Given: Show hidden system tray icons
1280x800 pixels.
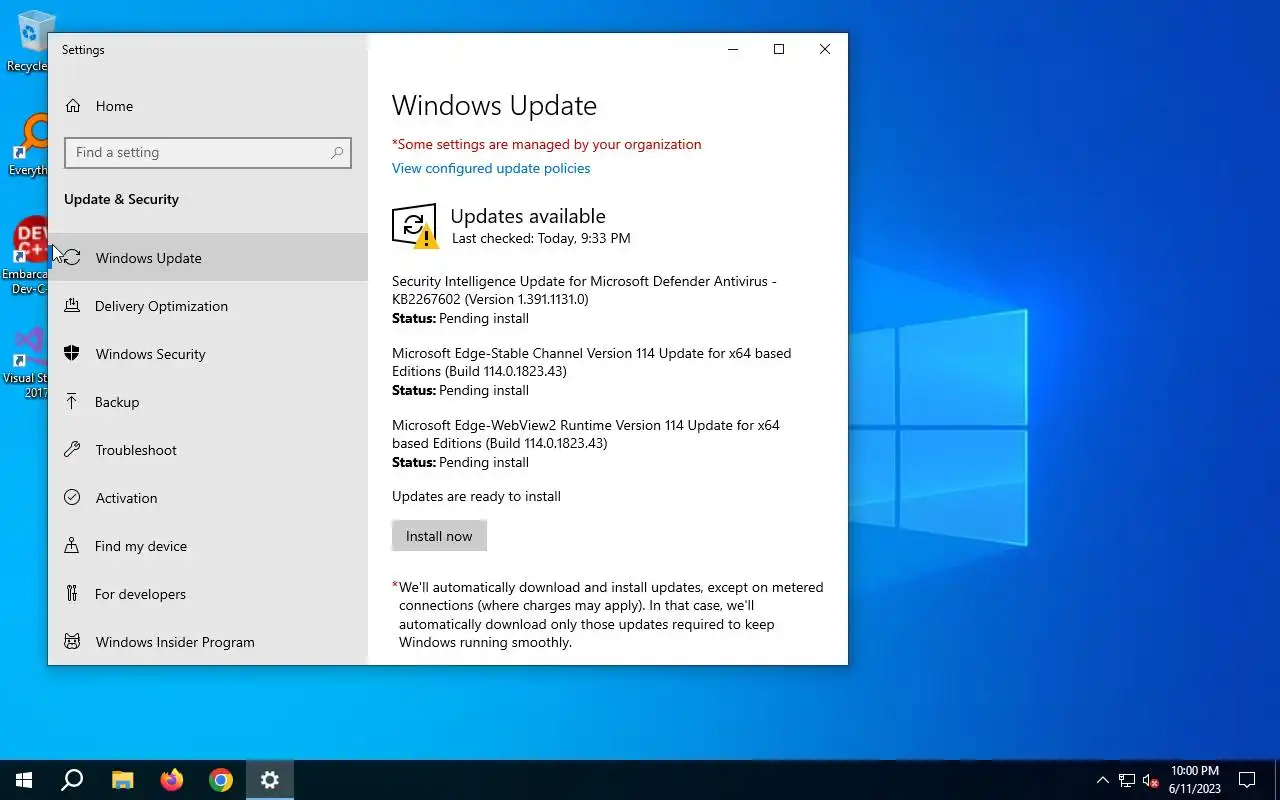Looking at the screenshot, I should pyautogui.click(x=1103, y=780).
